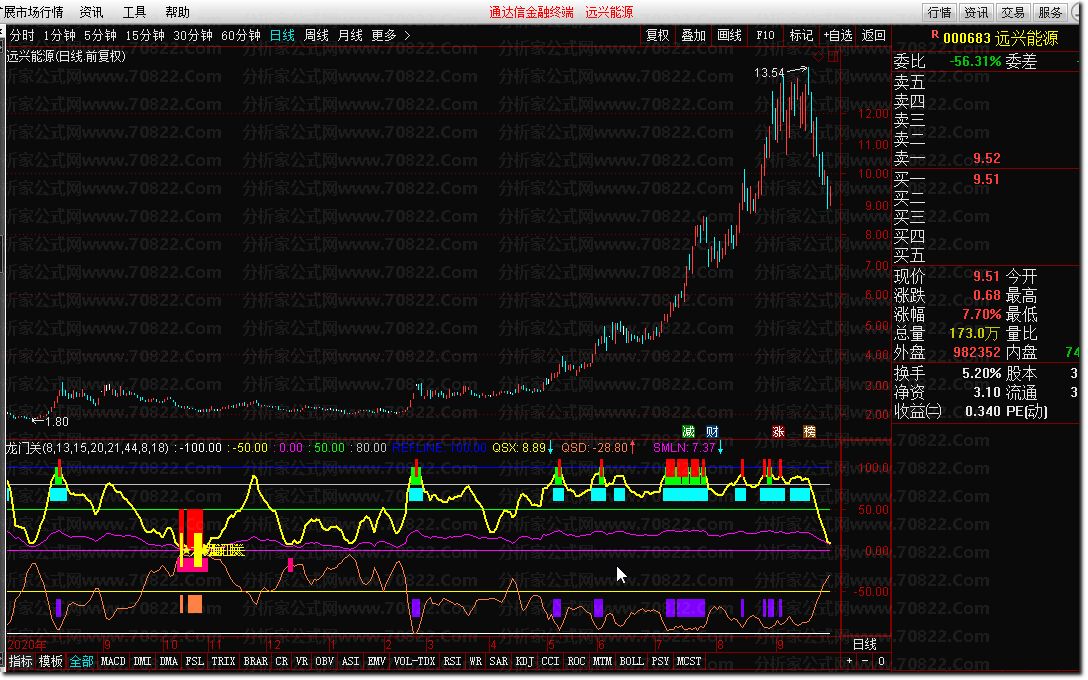Switch to 周线 weekly chart
The image size is (1088, 680).
[x=316, y=35]
